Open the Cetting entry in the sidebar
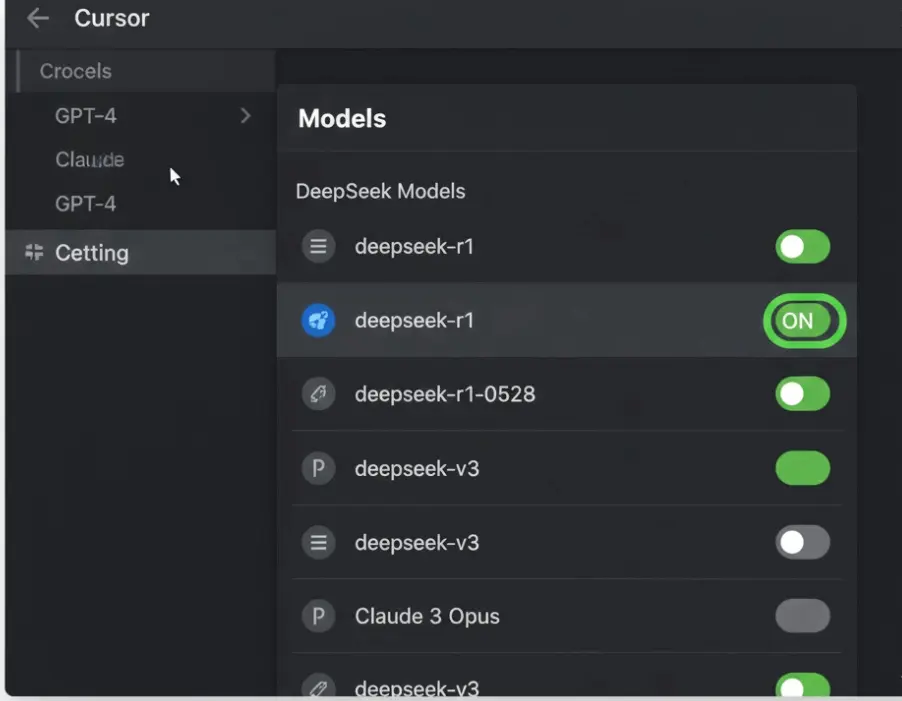902x701 pixels. point(91,253)
